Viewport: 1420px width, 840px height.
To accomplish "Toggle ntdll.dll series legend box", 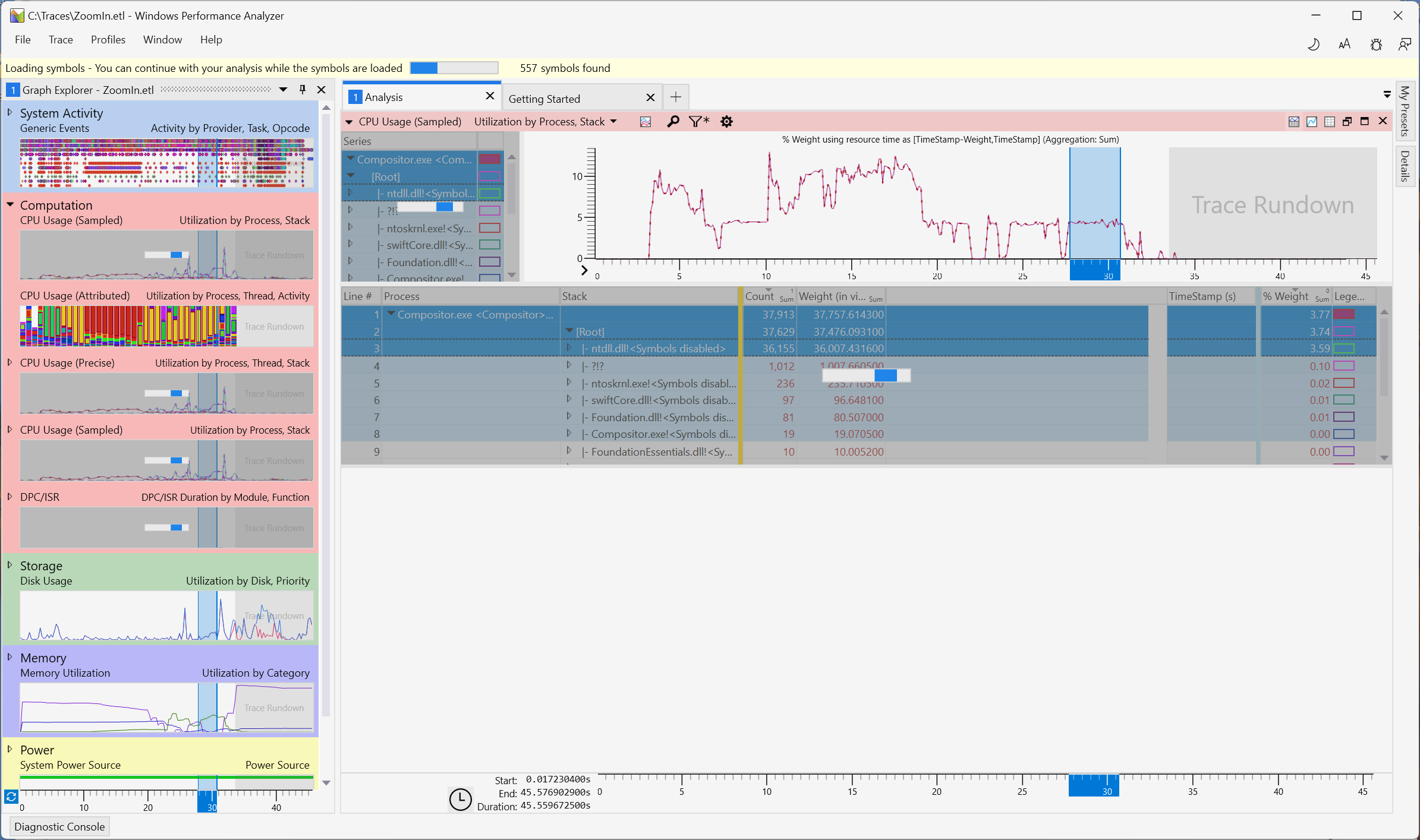I will (490, 194).
